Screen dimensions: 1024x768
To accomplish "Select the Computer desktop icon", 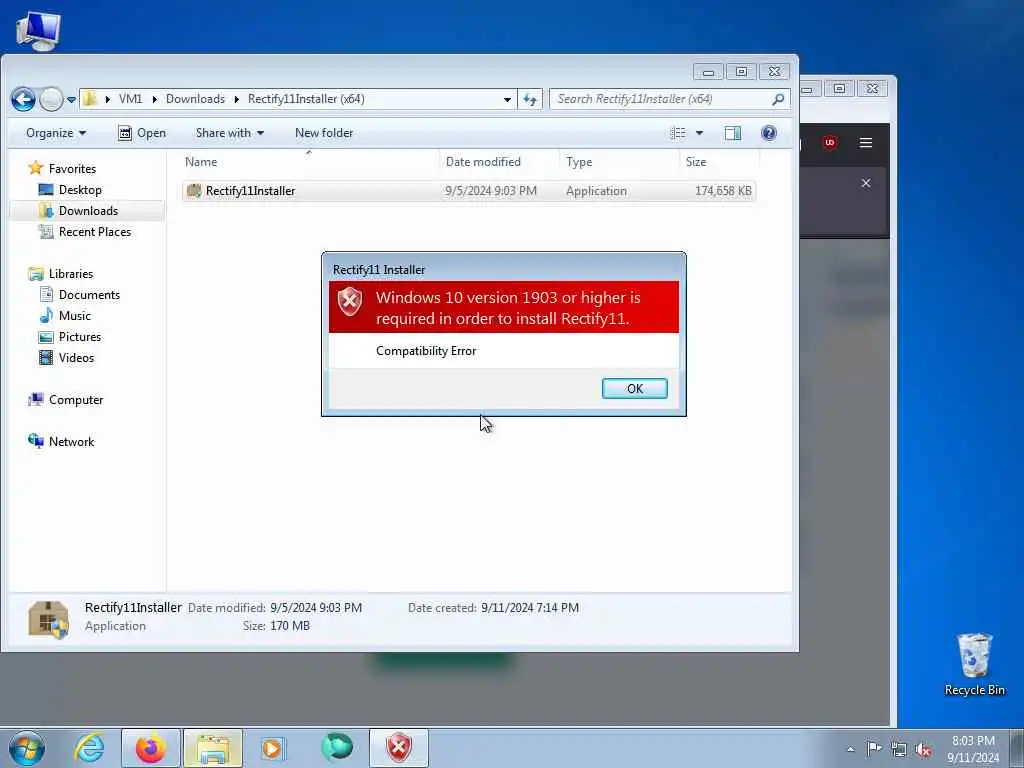I will (38, 30).
